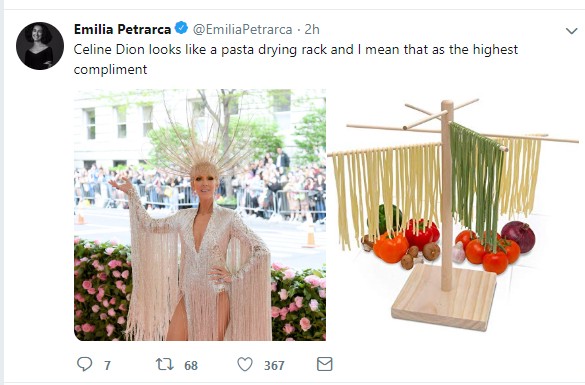
Task: Enlarge the pasta drying rack photo
Action: 453,215
